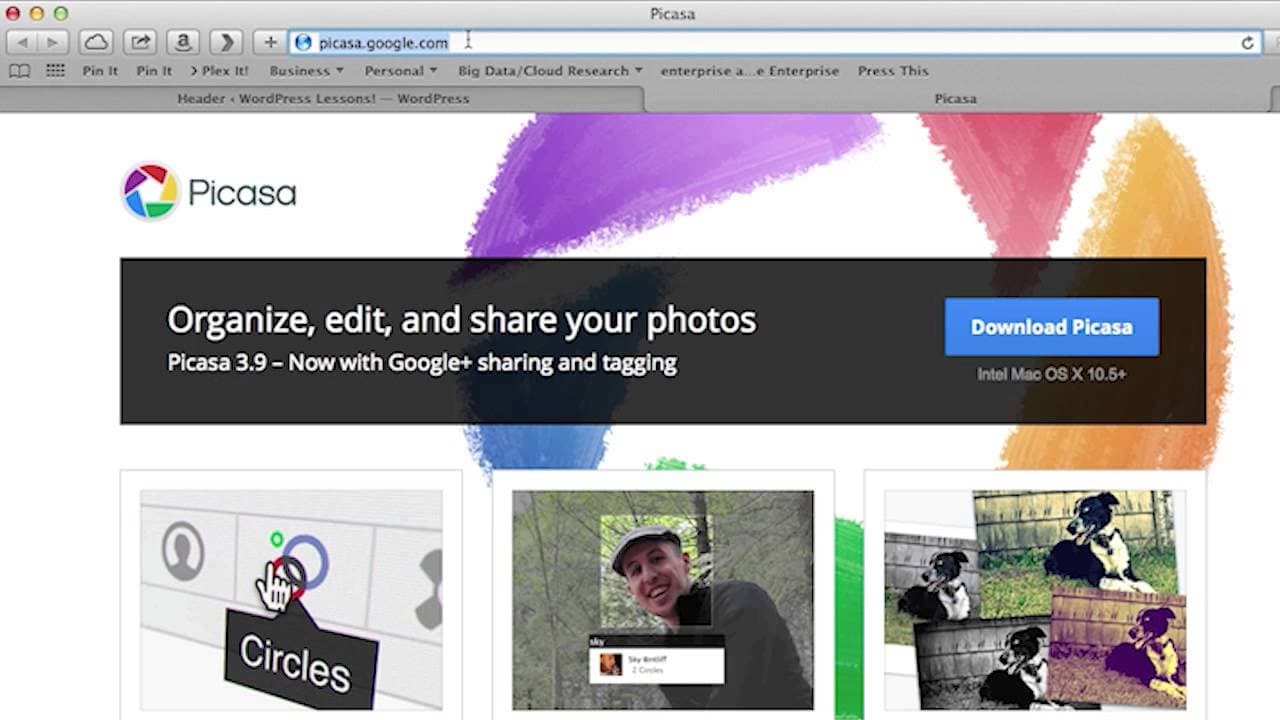Screen dimensions: 1280x720
Task: Click the Plex arrow toolbar icon
Action: point(227,42)
